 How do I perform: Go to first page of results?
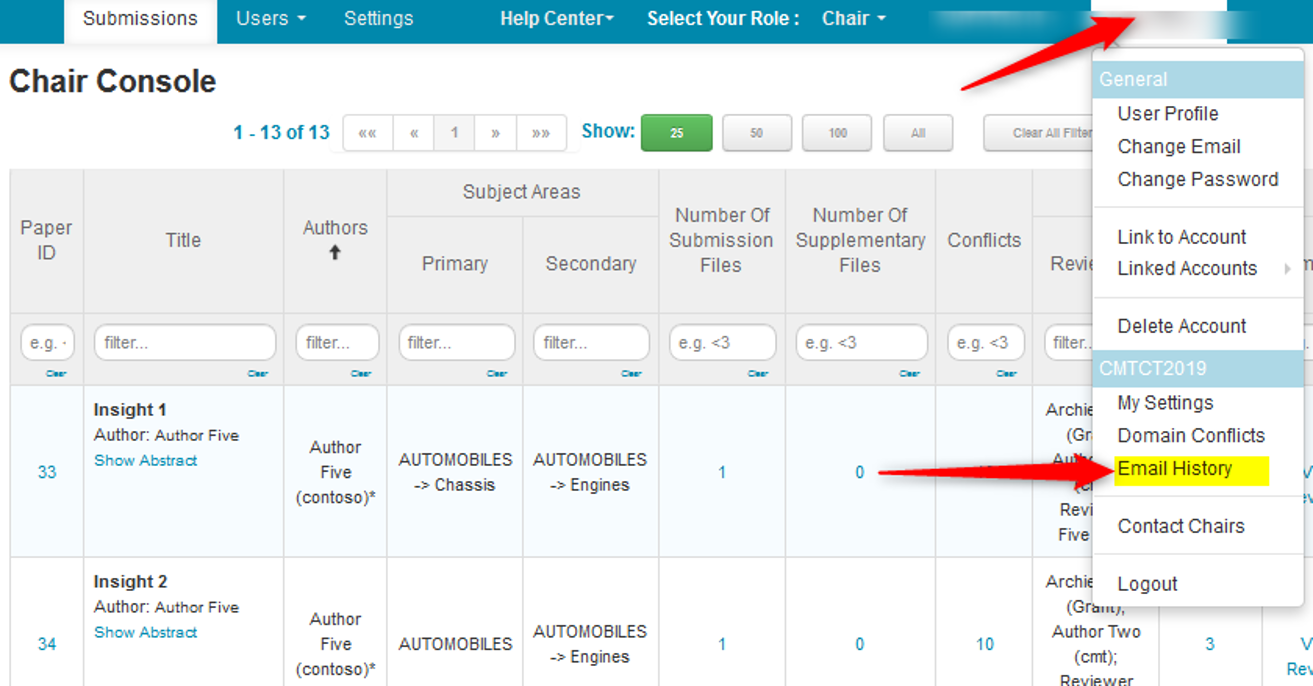click(x=367, y=133)
